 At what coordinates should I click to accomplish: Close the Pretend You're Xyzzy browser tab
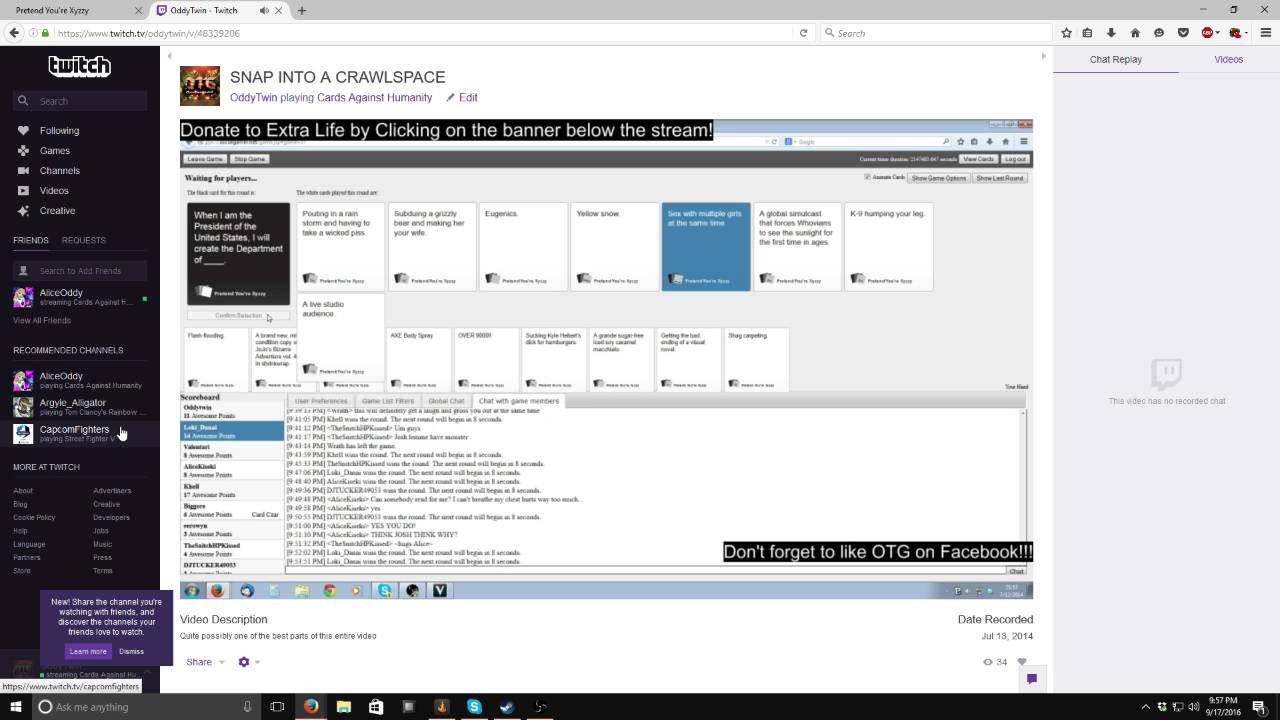(139, 10)
